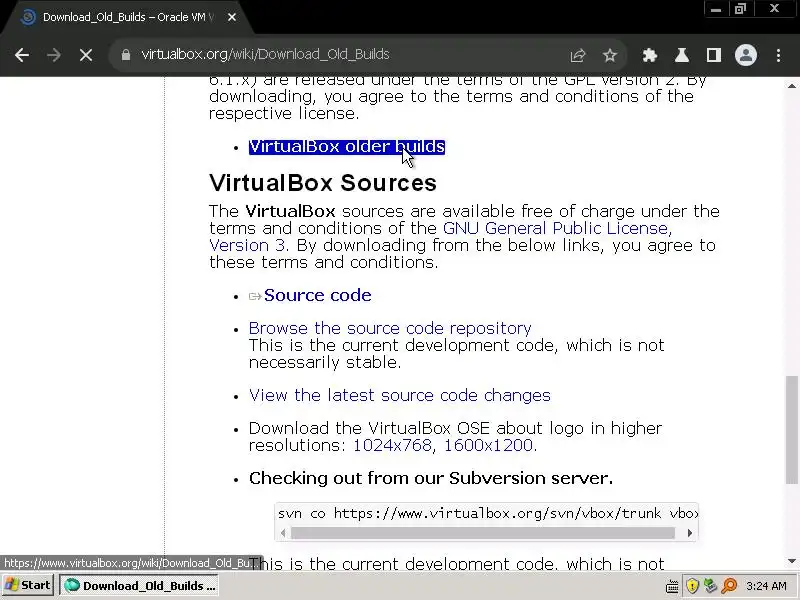The width and height of the screenshot is (800, 600).
Task: Open the tray keyboard icon
Action: pos(672,586)
